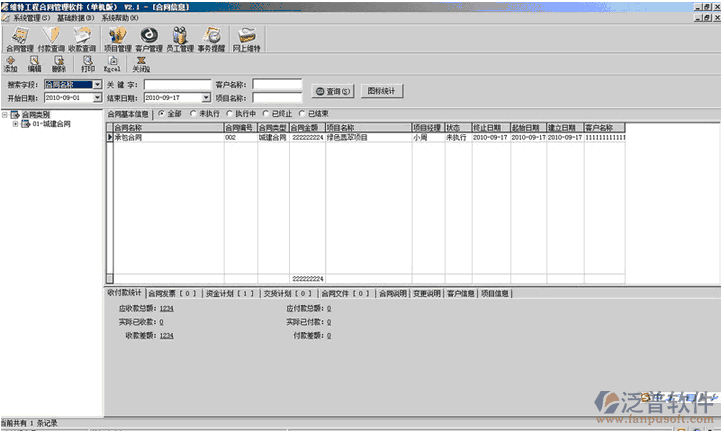Open 合同管理 contract management toolbar icon
This screenshot has height=435, width=724.
click(x=19, y=38)
